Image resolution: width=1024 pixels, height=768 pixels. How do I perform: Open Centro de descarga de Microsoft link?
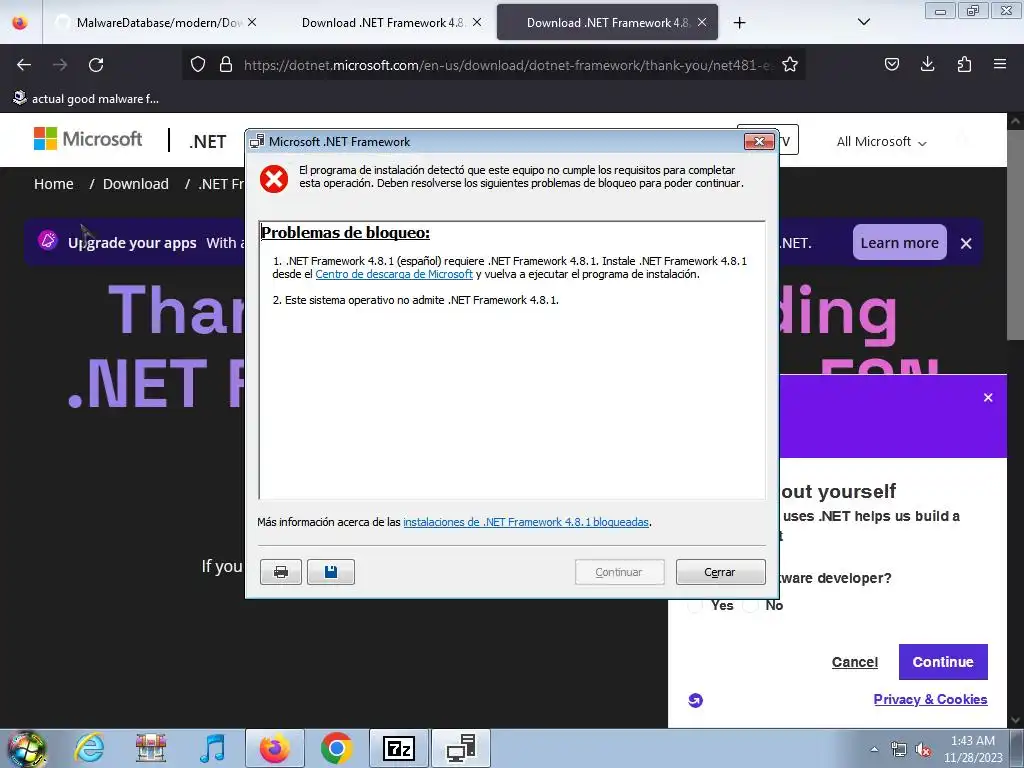[394, 274]
